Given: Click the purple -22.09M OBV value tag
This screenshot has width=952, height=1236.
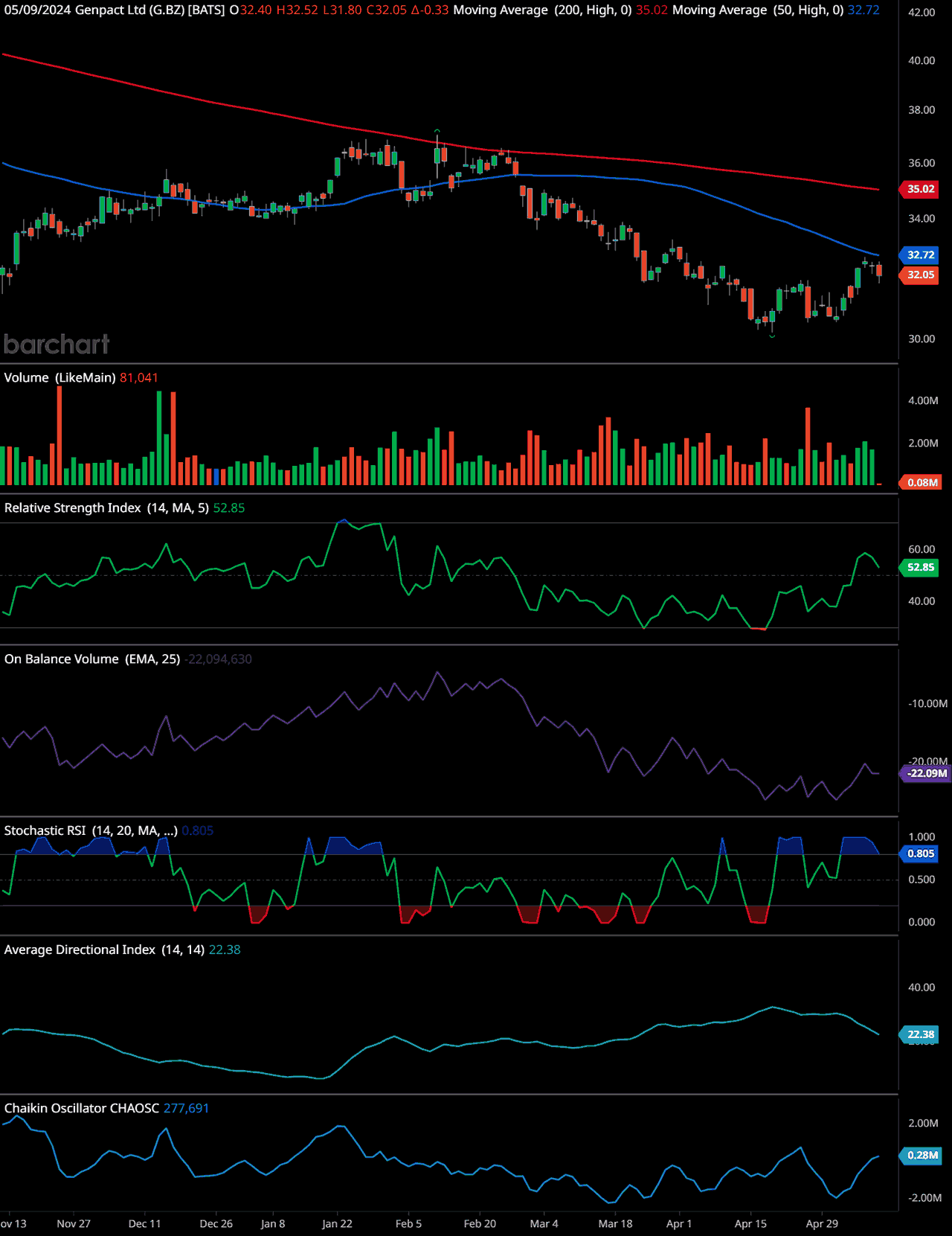Looking at the screenshot, I should click(926, 773).
